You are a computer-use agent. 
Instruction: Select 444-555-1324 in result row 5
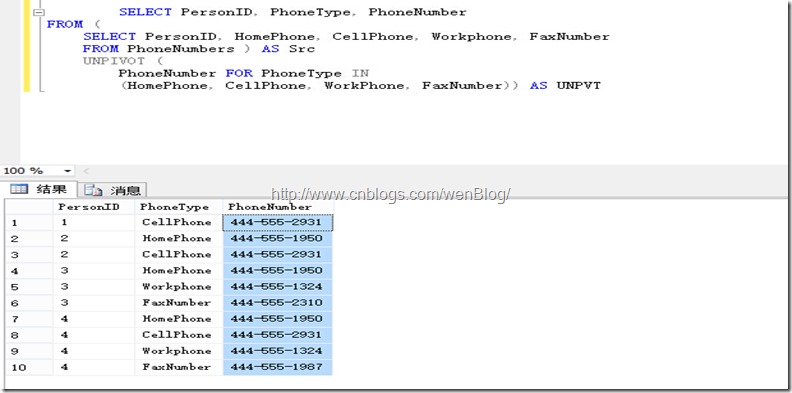(x=278, y=287)
